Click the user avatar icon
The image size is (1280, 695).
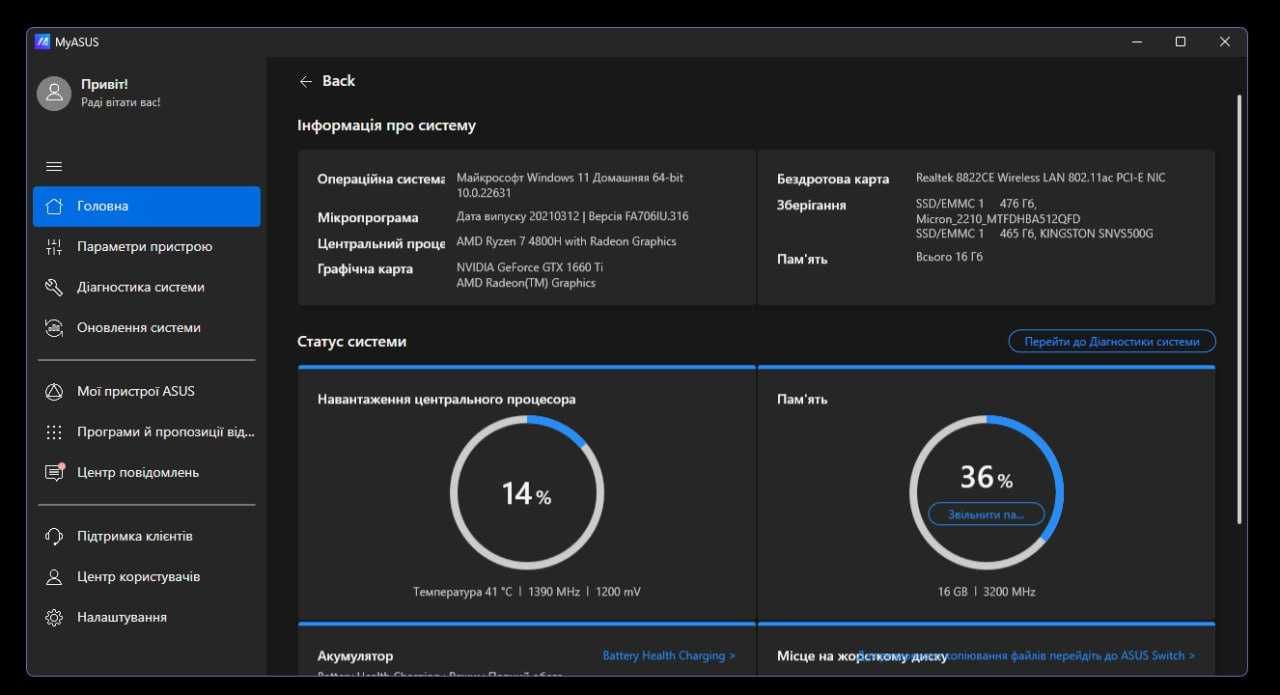[x=54, y=93]
